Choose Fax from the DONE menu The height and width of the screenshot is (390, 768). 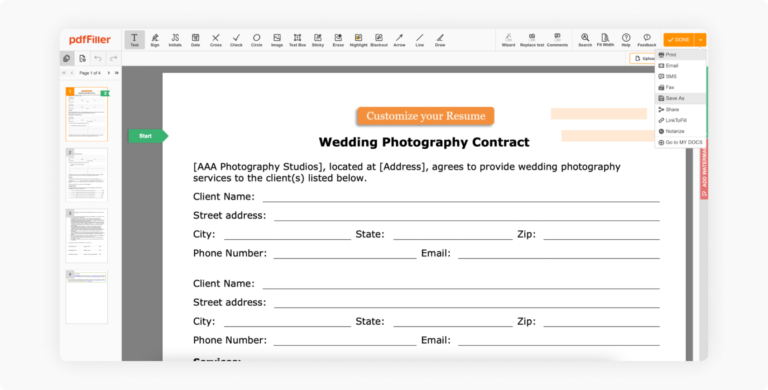[x=680, y=87]
